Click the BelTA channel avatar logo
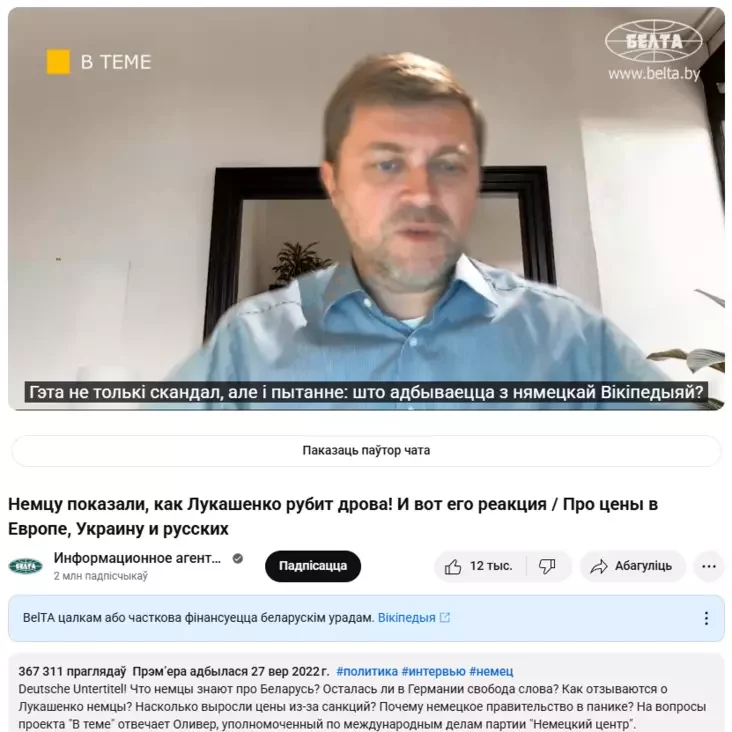This screenshot has height=732, width=732. pos(26,566)
